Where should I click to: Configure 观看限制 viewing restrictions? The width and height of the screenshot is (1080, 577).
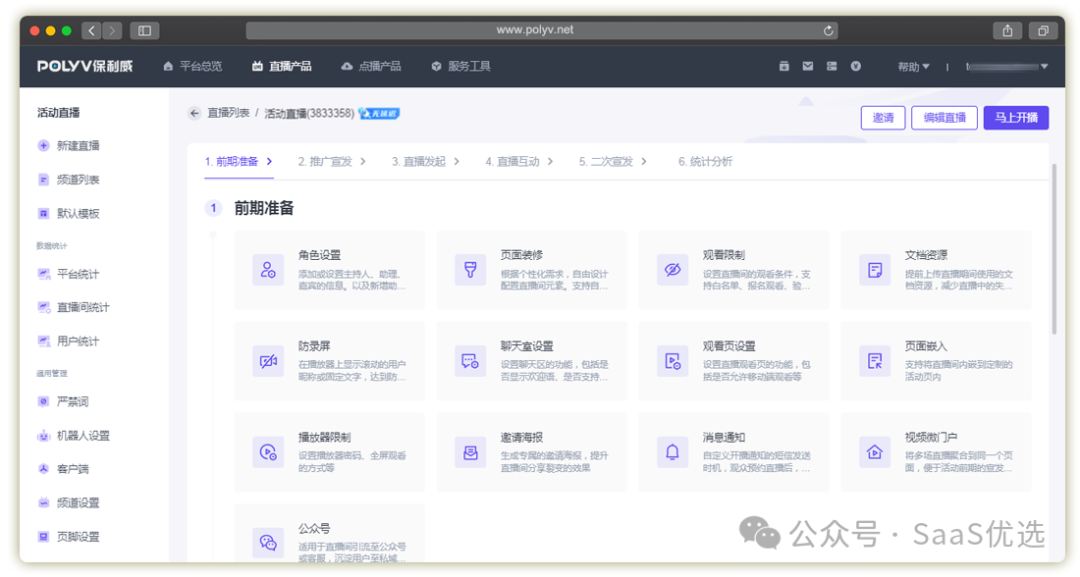(735, 270)
